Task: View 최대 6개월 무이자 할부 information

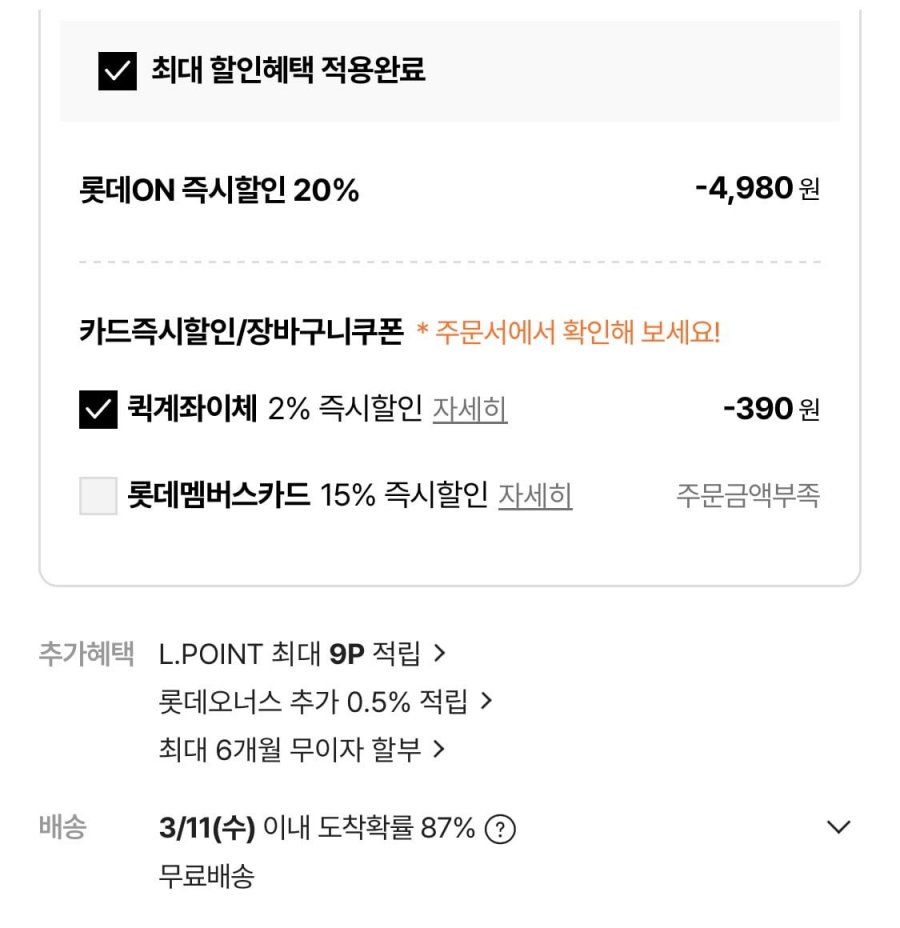Action: [x=290, y=748]
